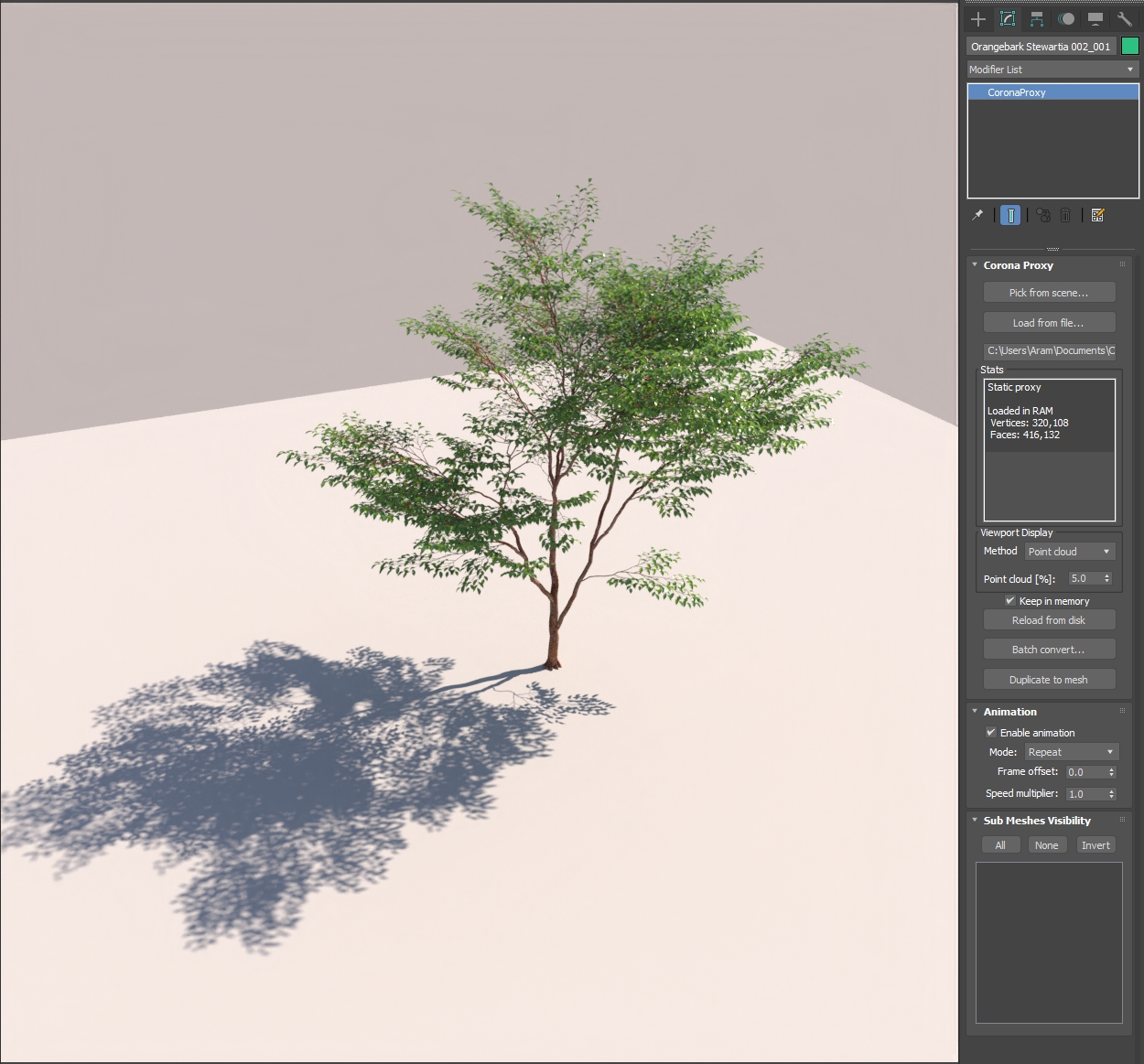Viewport: 1144px width, 1064px height.
Task: Select CoronaProxy in the modifier stack
Action: click(x=1016, y=92)
